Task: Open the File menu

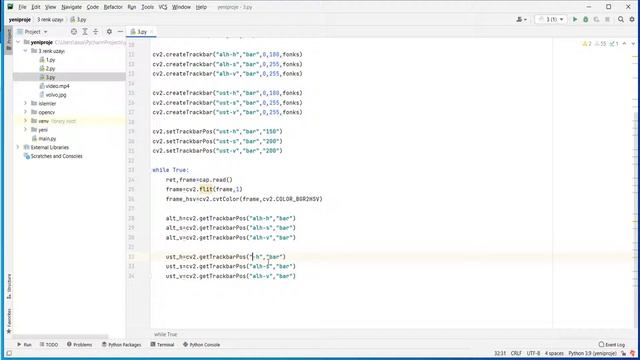Action: tap(22, 7)
